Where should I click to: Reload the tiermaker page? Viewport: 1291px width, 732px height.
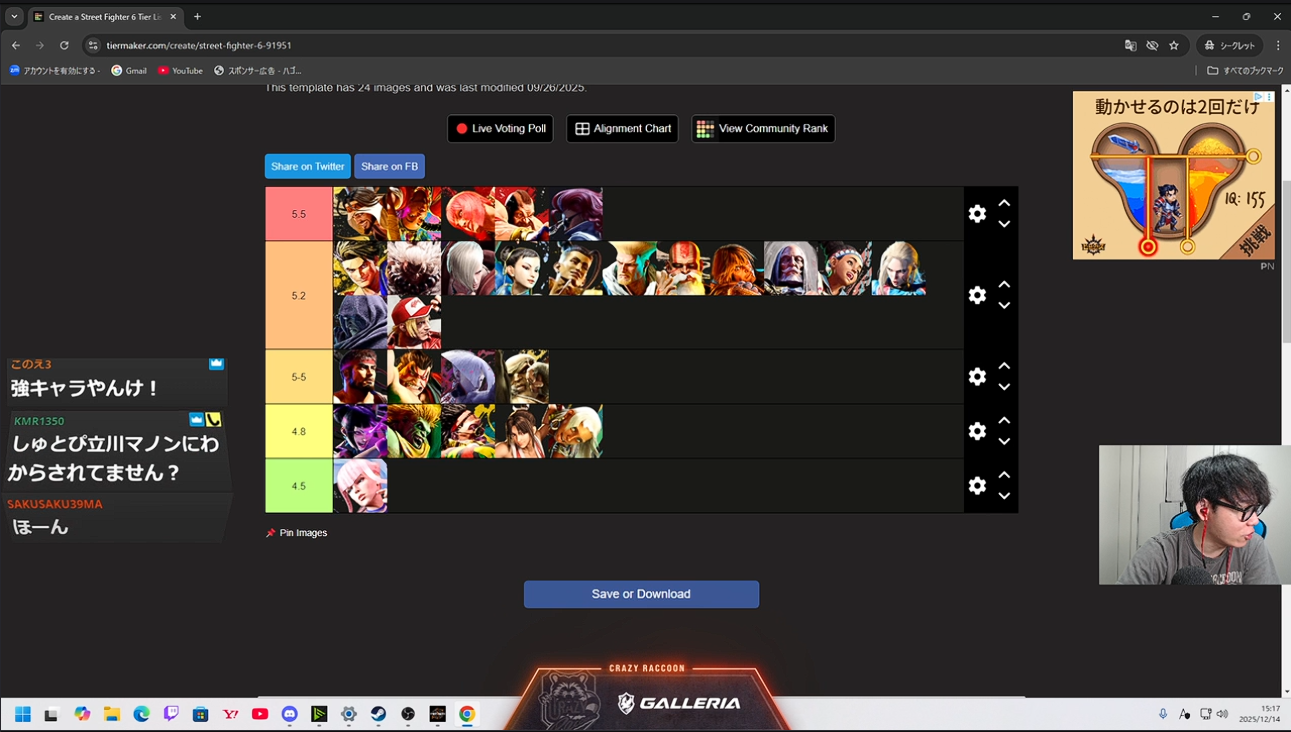tap(64, 46)
